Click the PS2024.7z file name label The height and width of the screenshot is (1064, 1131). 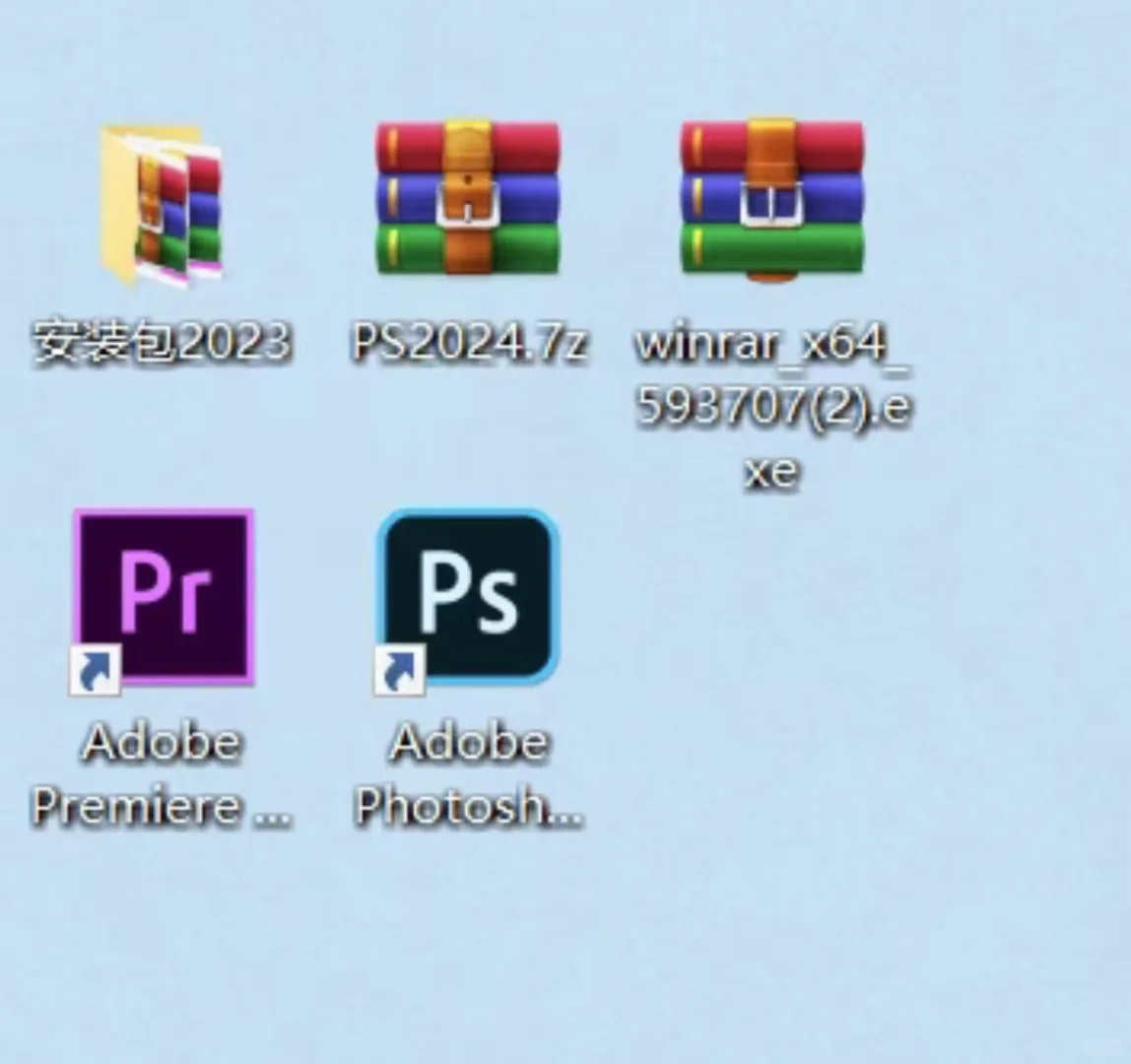(470, 342)
